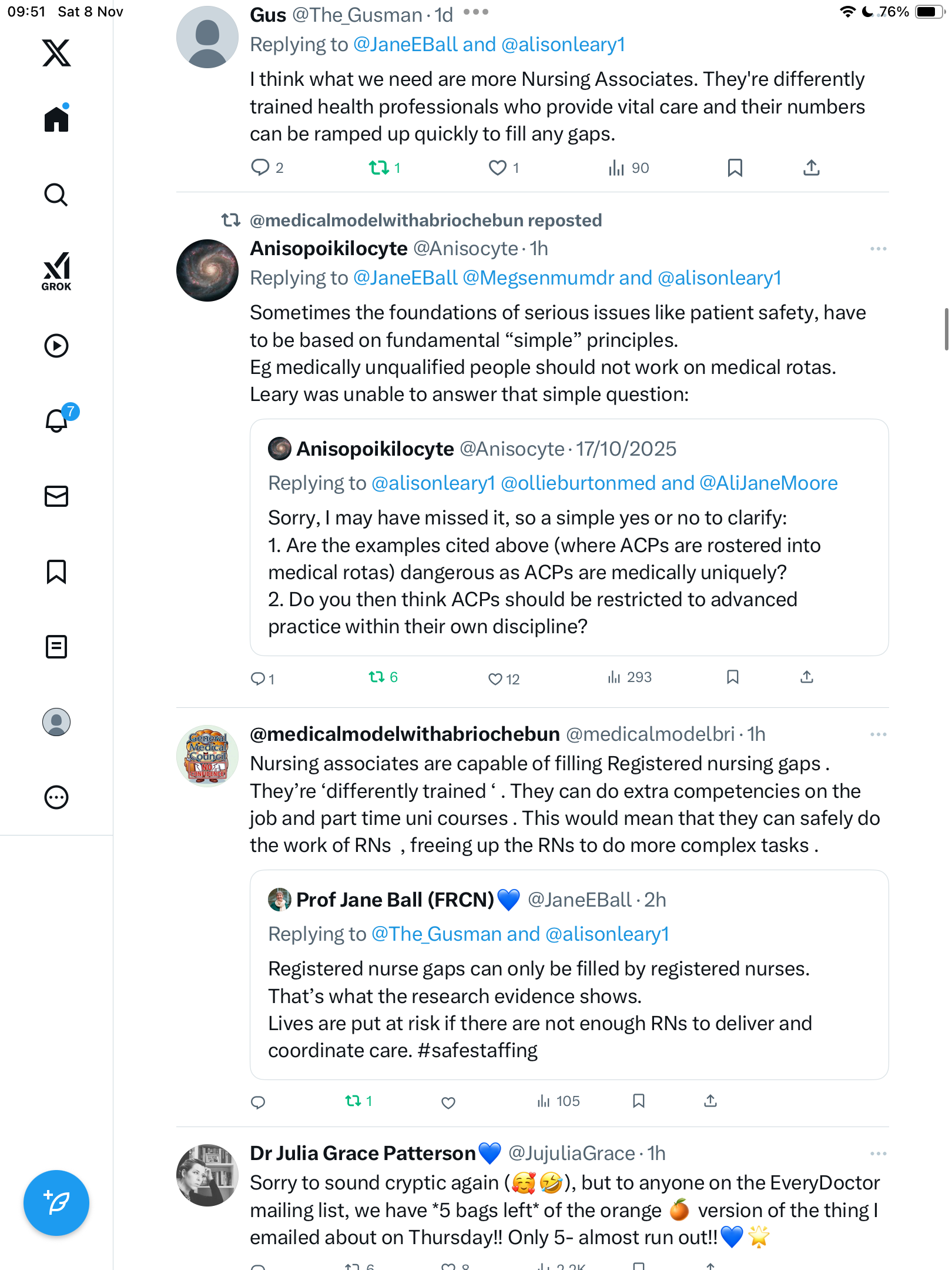Open more options on Dr Julia Grace Patterson's post
Image resolution: width=952 pixels, height=1270 pixels.
coord(878,1154)
